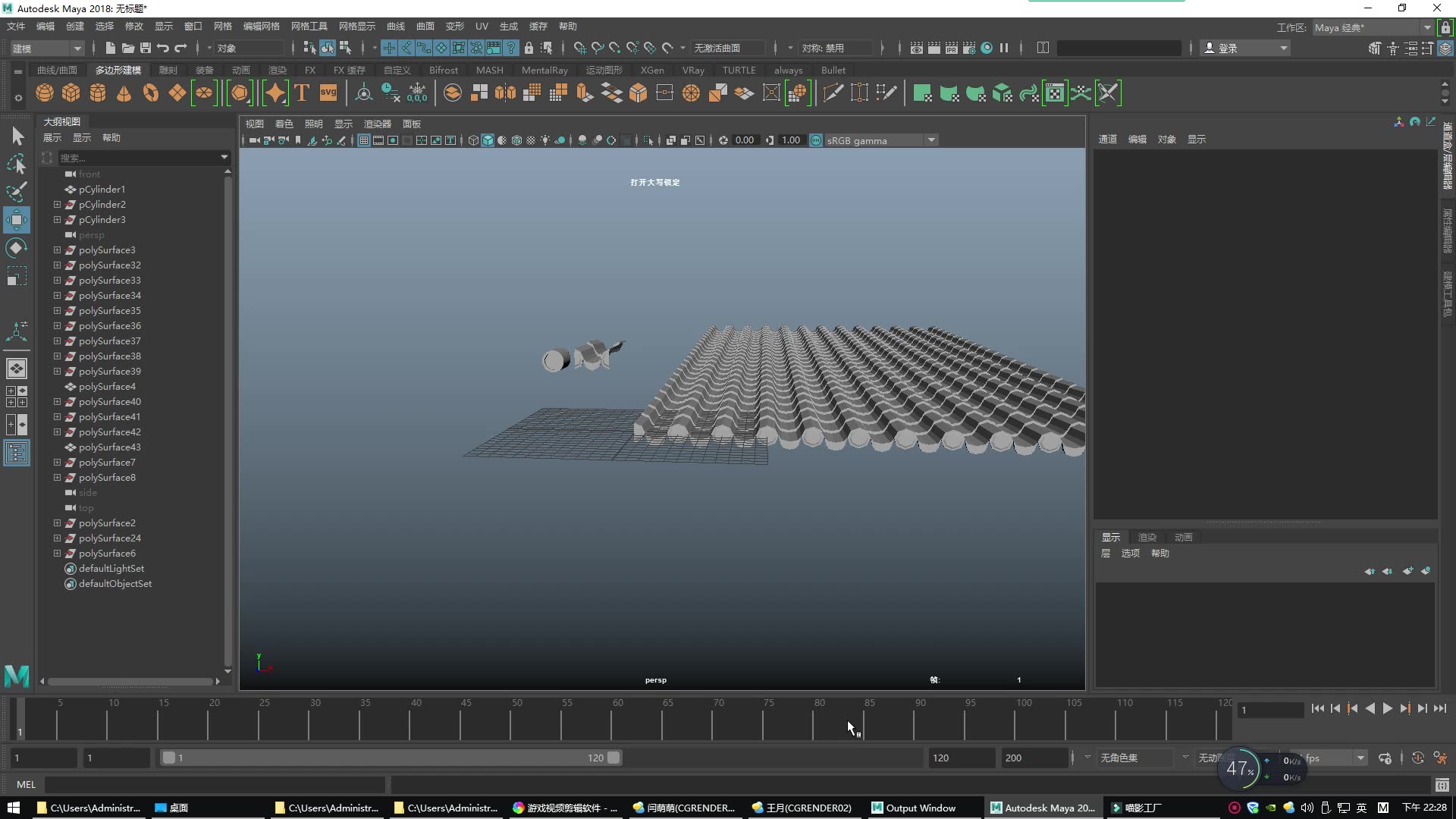
Task: Select the Rotate tool in toolbox
Action: click(x=16, y=249)
